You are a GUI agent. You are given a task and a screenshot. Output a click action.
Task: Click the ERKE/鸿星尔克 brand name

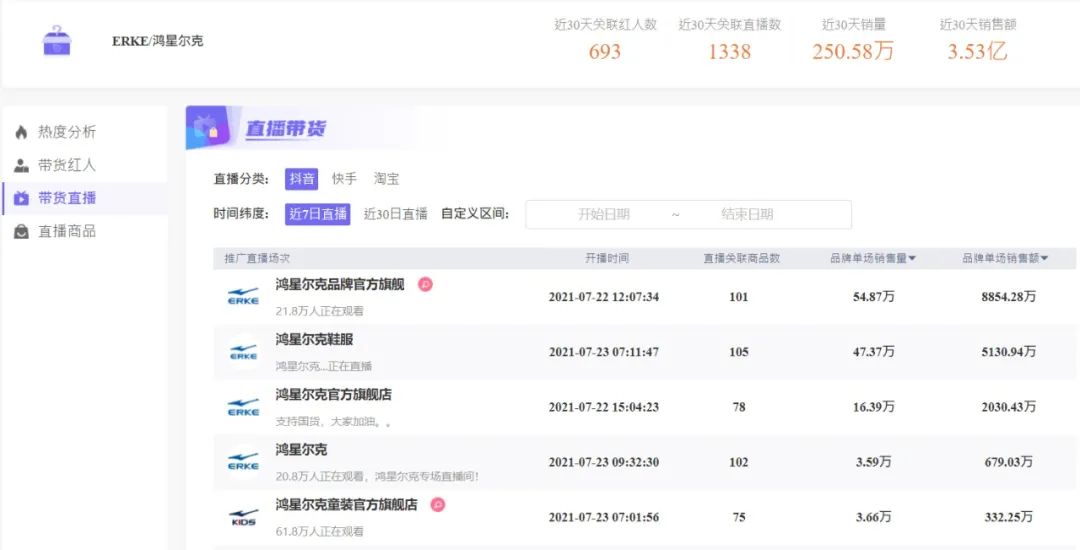point(158,41)
